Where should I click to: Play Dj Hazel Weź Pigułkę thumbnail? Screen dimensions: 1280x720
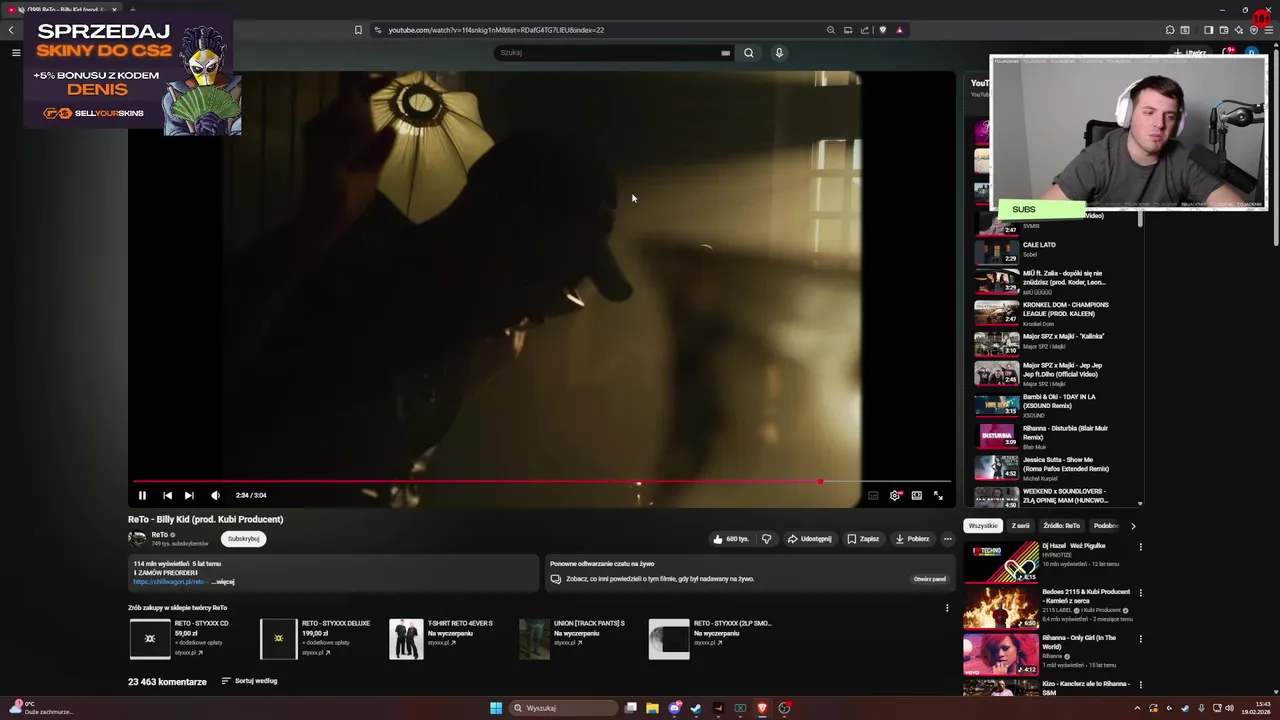(1001, 562)
